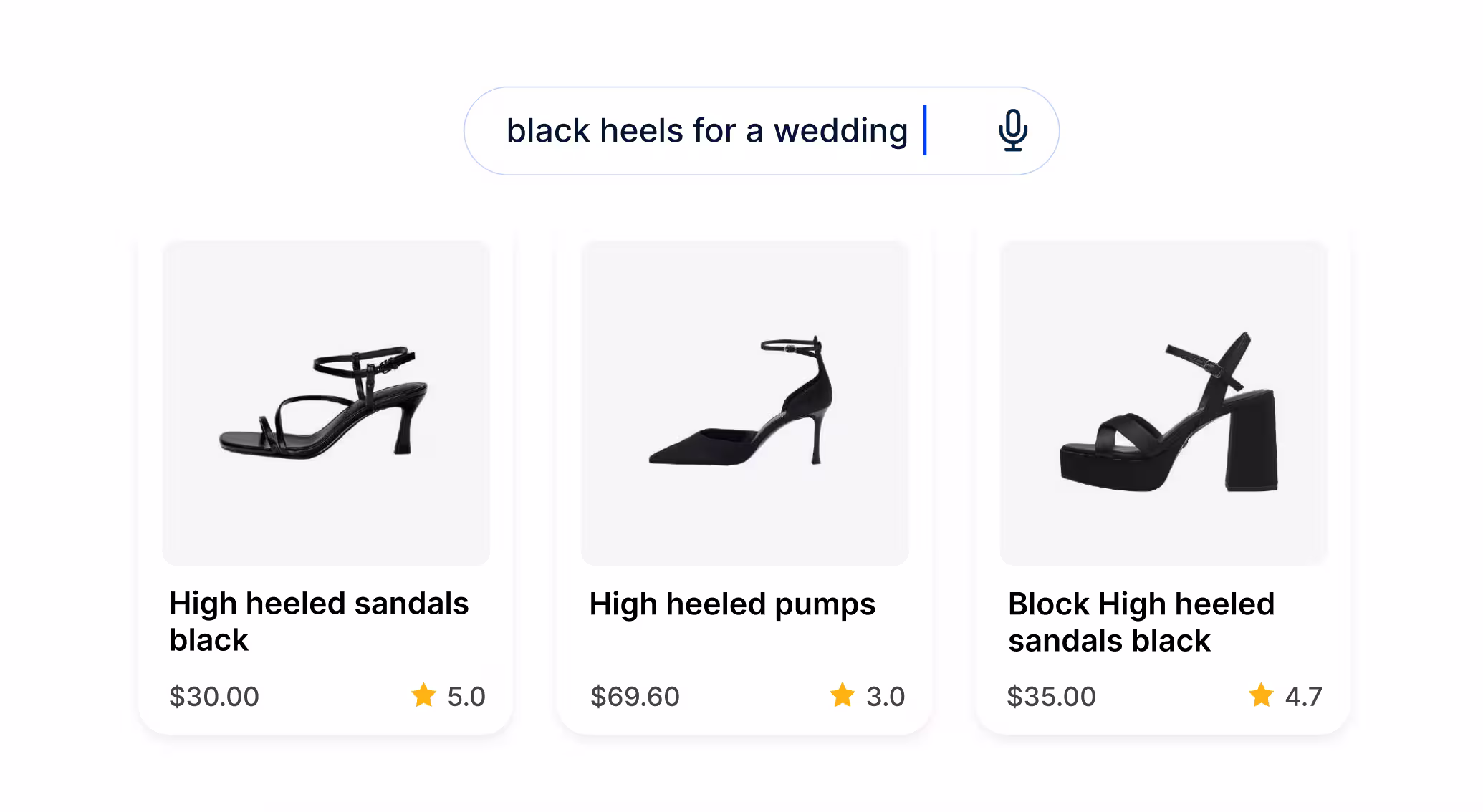Click the star beside High heeled pumps price
1483x812 pixels.
pyautogui.click(x=842, y=695)
